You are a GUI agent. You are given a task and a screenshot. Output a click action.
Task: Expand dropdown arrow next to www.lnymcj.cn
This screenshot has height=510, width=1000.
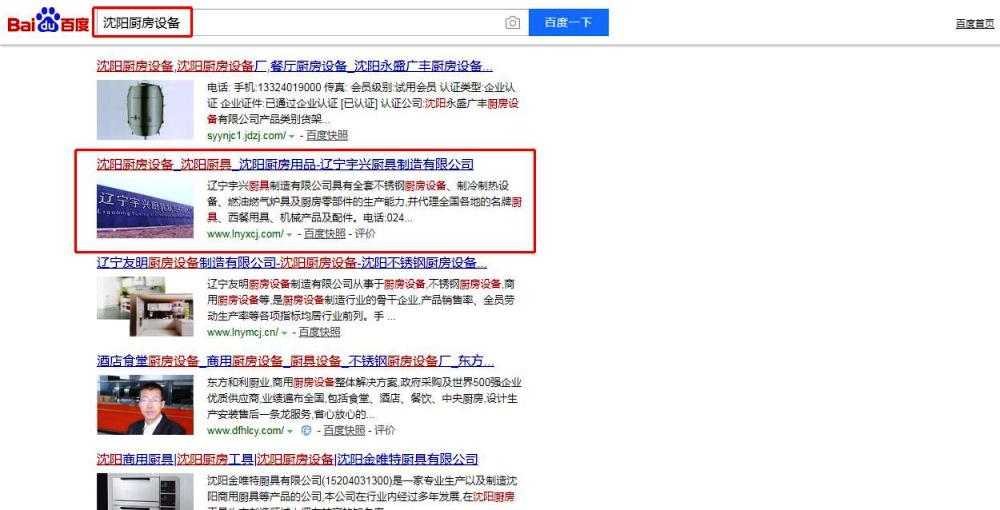pyautogui.click(x=284, y=333)
